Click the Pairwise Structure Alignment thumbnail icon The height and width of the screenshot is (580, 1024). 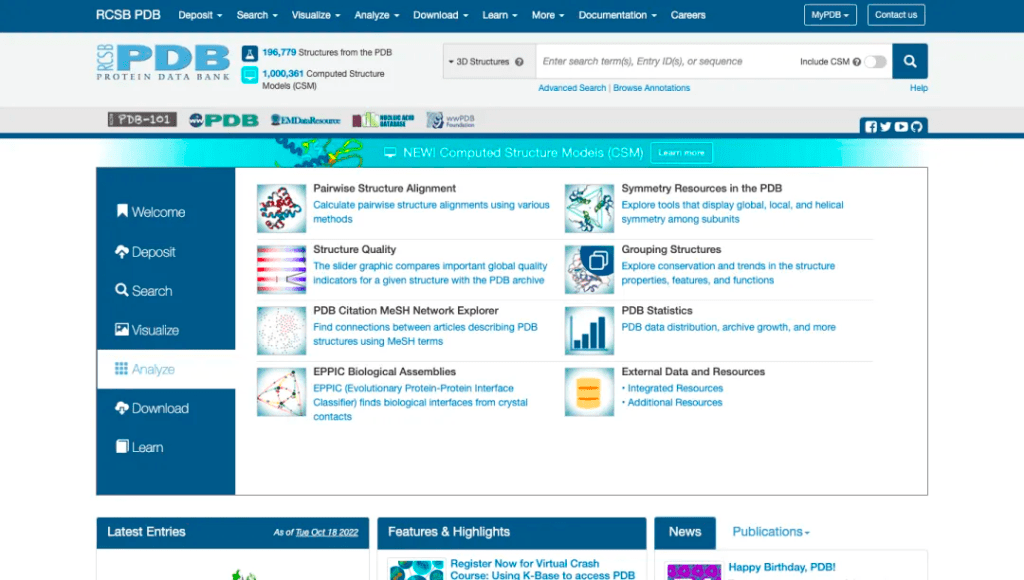[281, 208]
